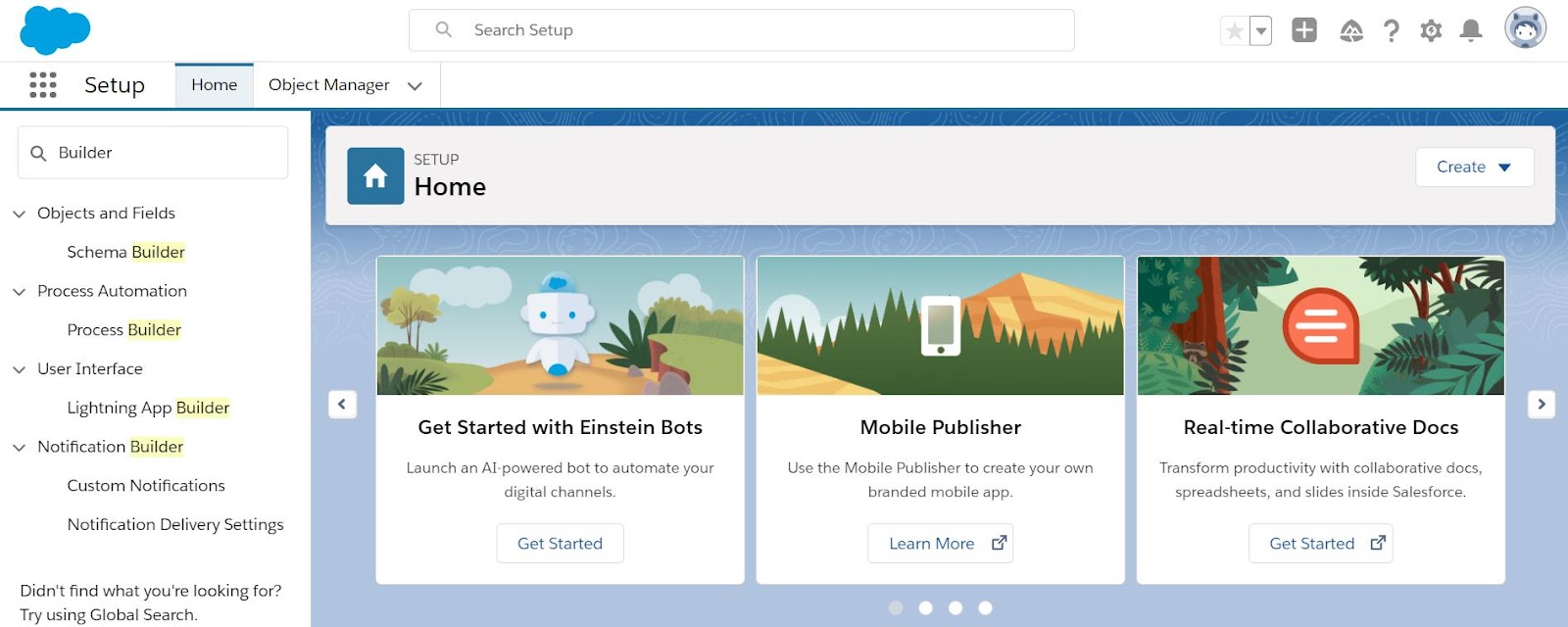
Task: Click the Real-time Collaborative Docs illustration
Action: point(1320,326)
